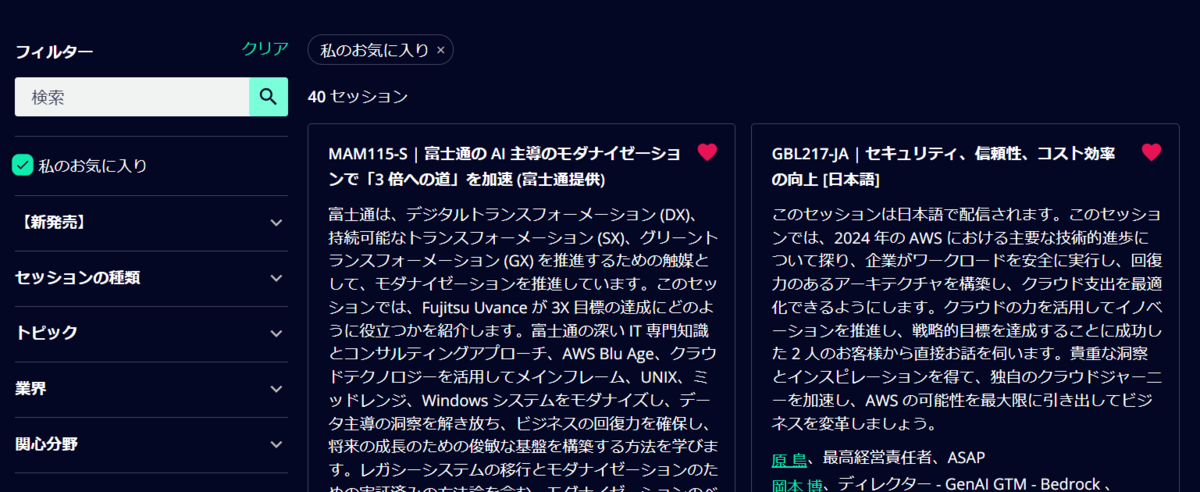Viewport: 1200px width, 492px height.
Task: Expand the 業界 filter section
Action: [x=151, y=389]
